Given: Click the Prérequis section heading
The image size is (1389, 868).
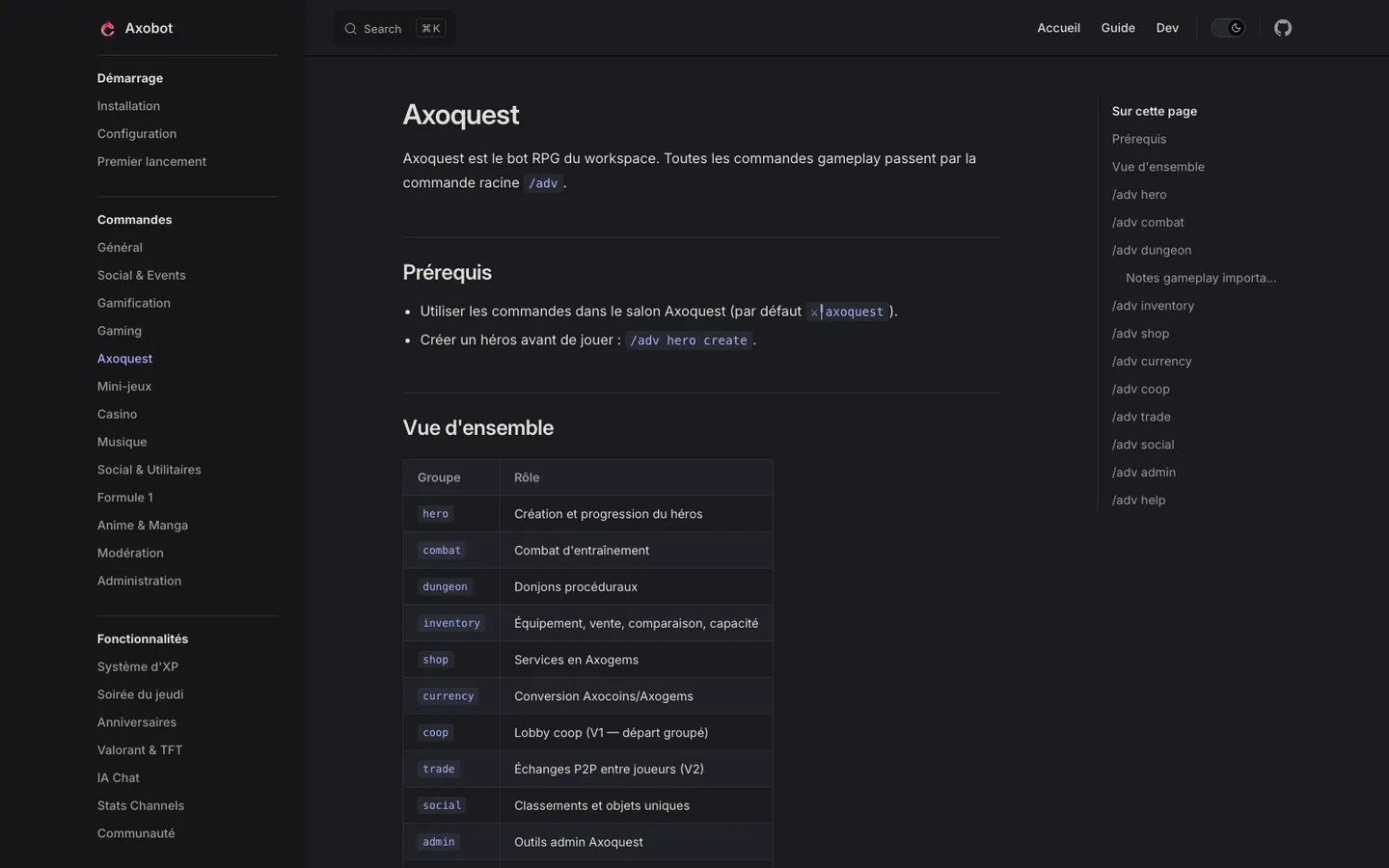Looking at the screenshot, I should (448, 273).
